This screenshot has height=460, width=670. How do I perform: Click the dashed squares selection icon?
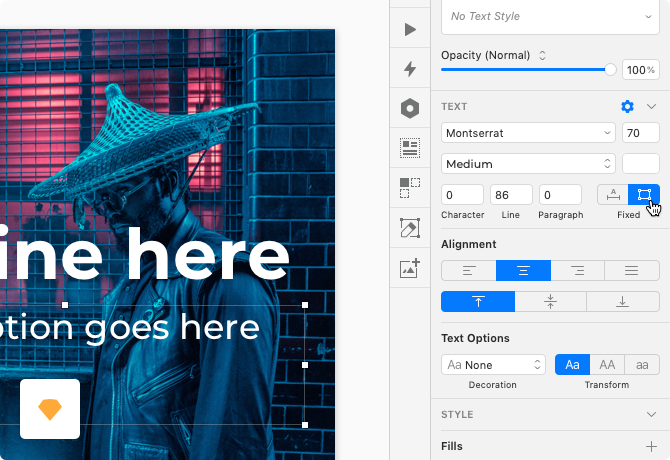point(410,188)
